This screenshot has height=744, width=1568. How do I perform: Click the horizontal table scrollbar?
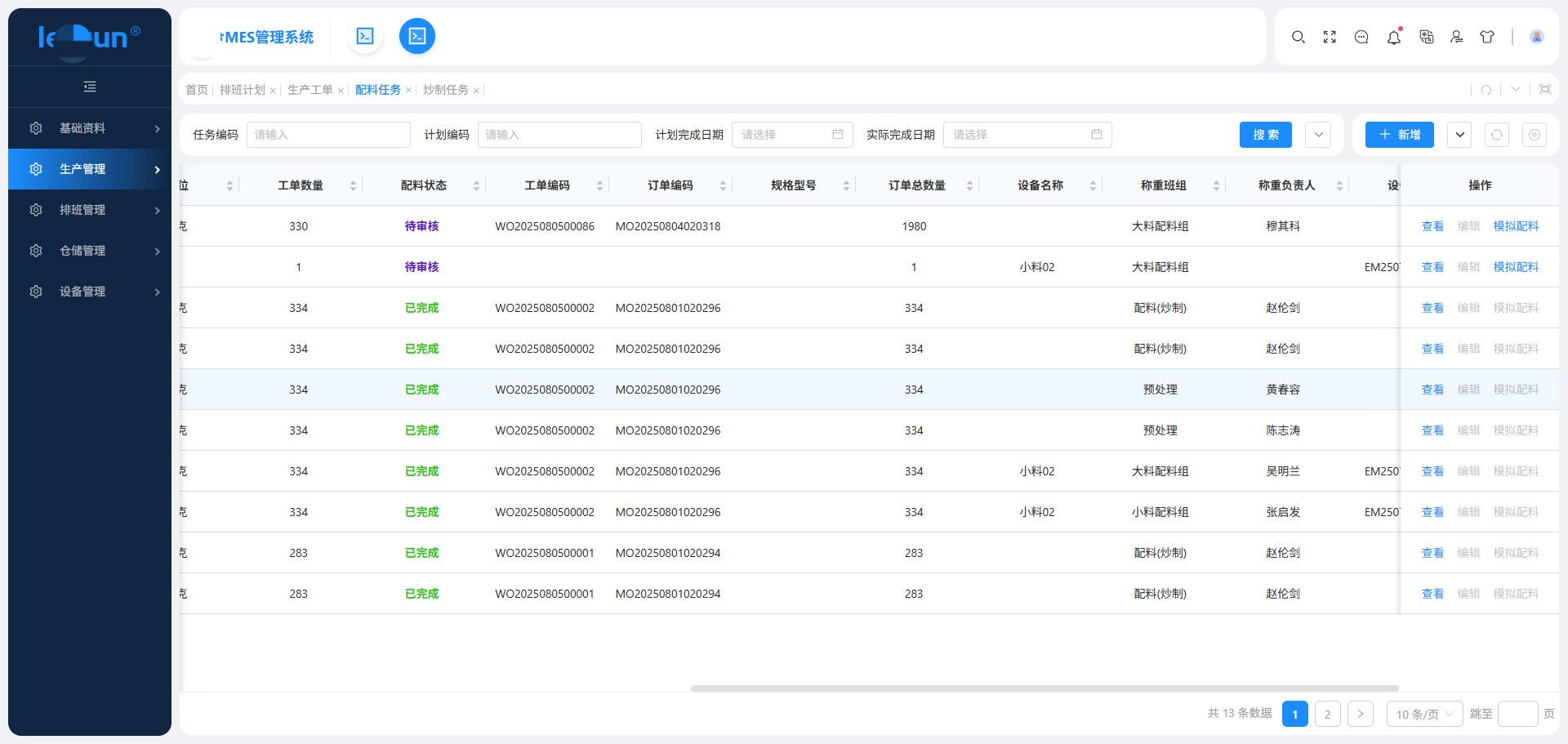(x=1045, y=688)
